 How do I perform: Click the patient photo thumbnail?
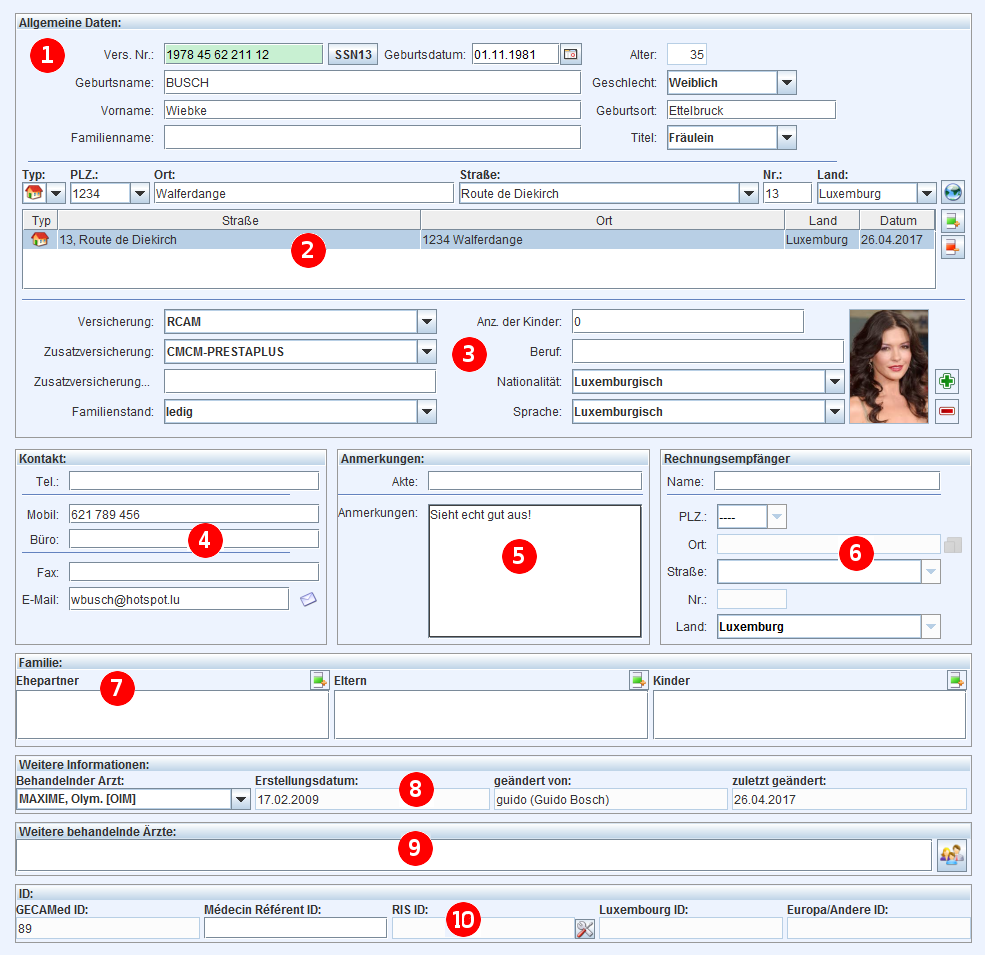pos(889,367)
